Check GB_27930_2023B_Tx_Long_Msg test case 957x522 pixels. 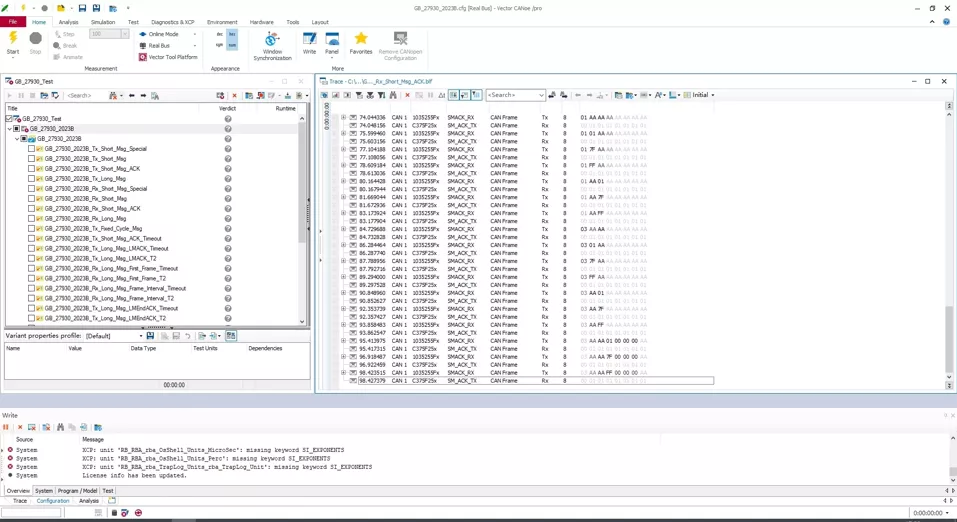(31, 178)
